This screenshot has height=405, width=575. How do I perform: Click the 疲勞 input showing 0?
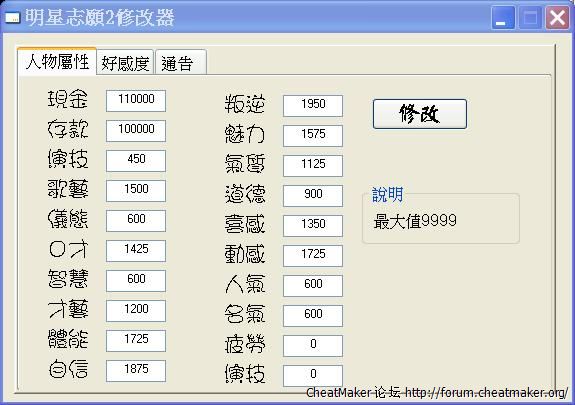coord(313,346)
